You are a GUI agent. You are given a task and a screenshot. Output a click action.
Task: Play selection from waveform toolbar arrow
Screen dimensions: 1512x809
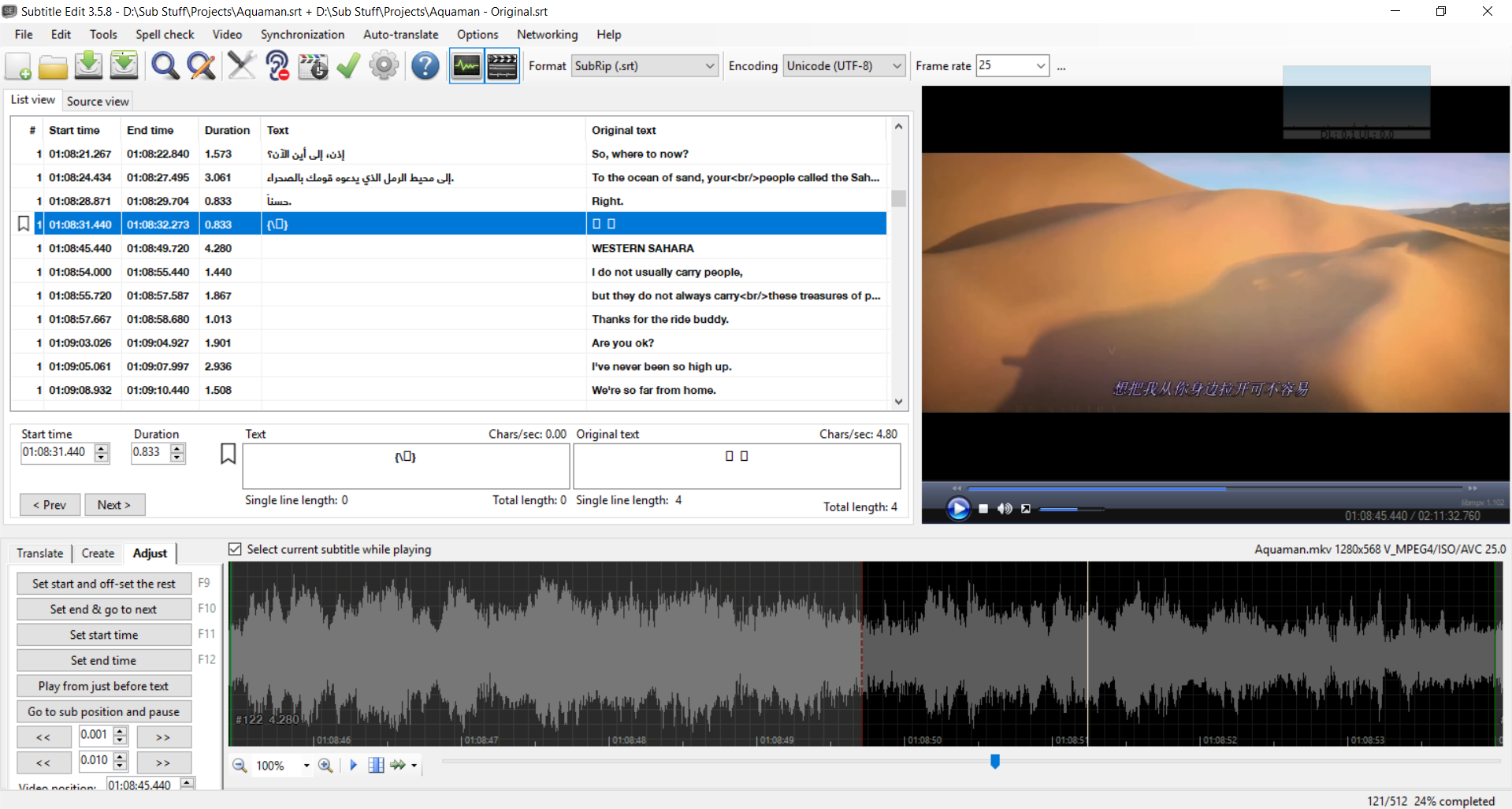[353, 765]
